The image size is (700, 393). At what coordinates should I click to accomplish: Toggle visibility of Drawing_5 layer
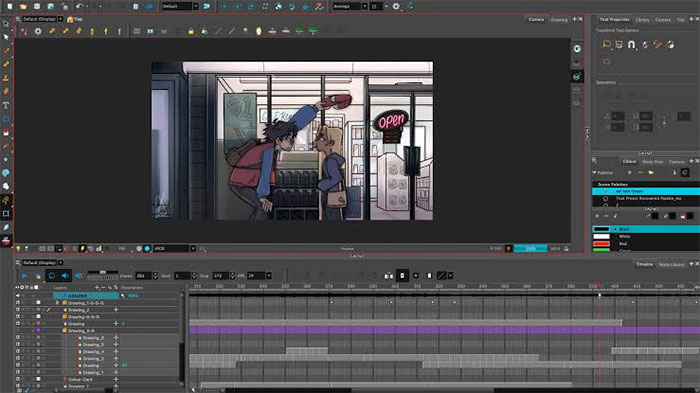[x=18, y=344]
